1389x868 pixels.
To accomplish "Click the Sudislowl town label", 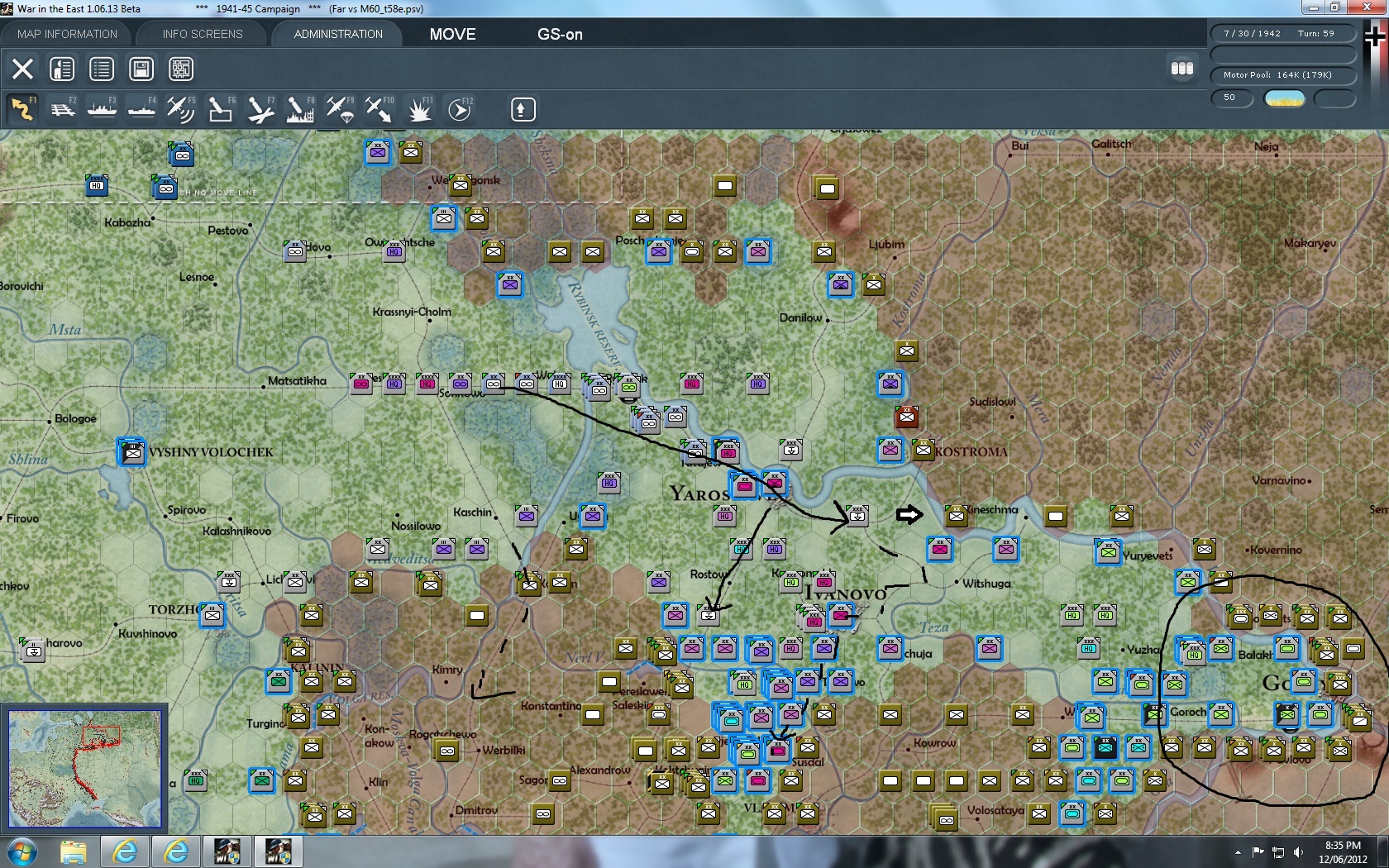I will (992, 402).
